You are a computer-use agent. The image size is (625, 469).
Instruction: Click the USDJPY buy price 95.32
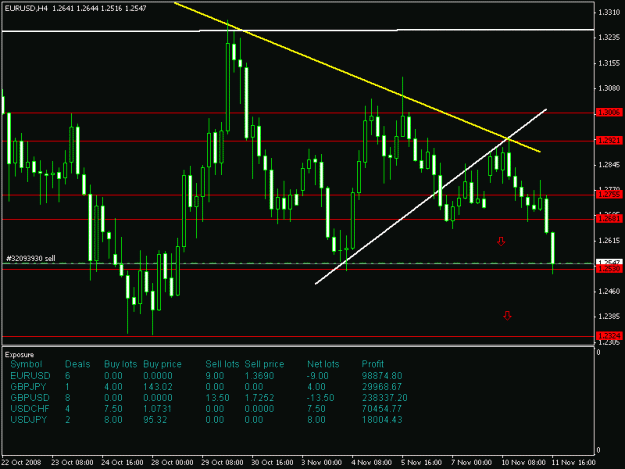tap(155, 420)
